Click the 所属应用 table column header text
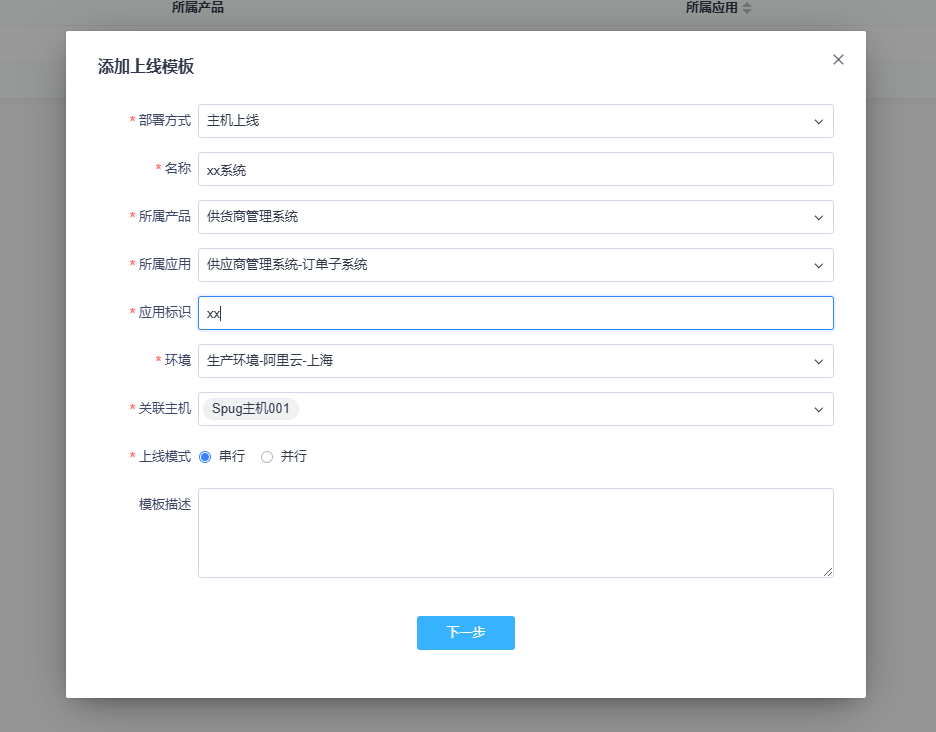Viewport: 936px width, 732px height. coord(711,8)
